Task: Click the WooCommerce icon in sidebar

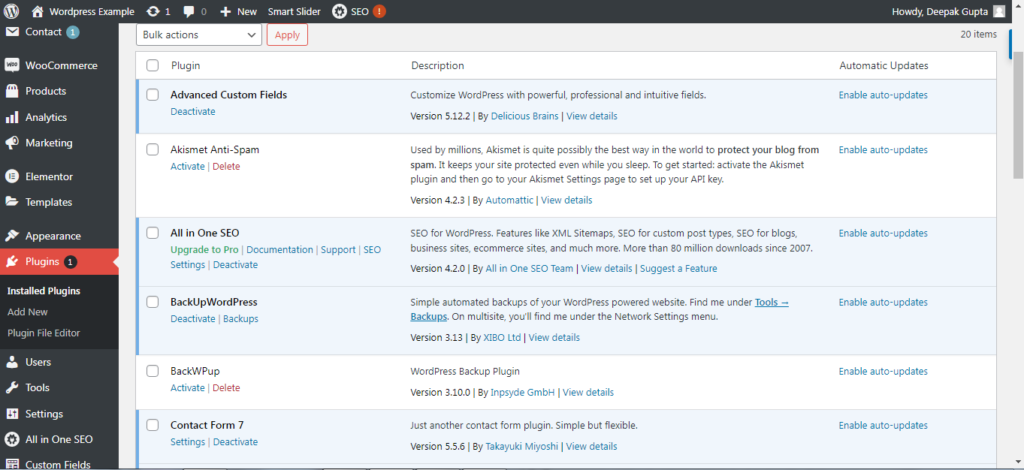Action: (x=12, y=65)
